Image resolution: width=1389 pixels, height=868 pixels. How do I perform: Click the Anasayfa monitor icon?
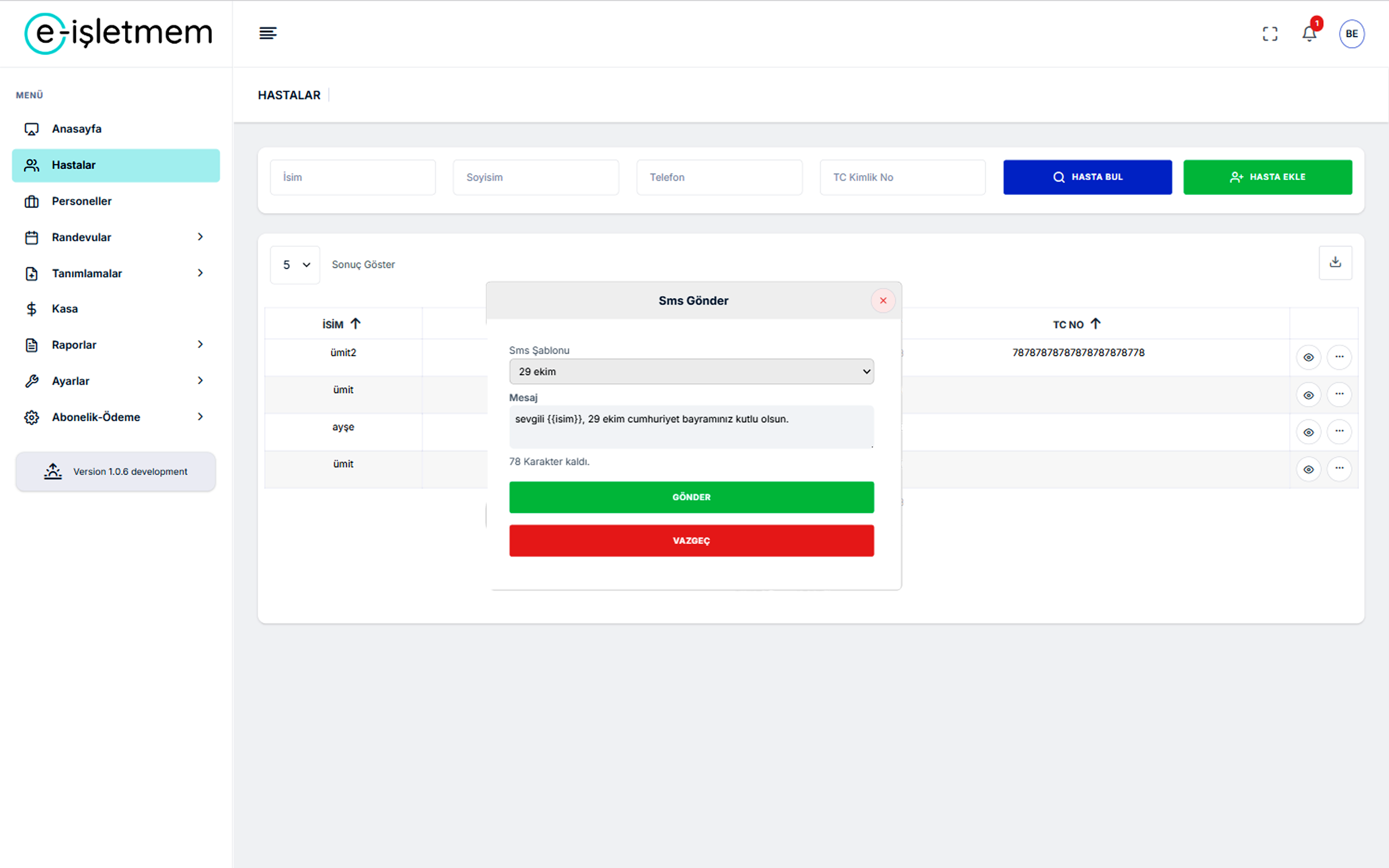click(x=32, y=129)
